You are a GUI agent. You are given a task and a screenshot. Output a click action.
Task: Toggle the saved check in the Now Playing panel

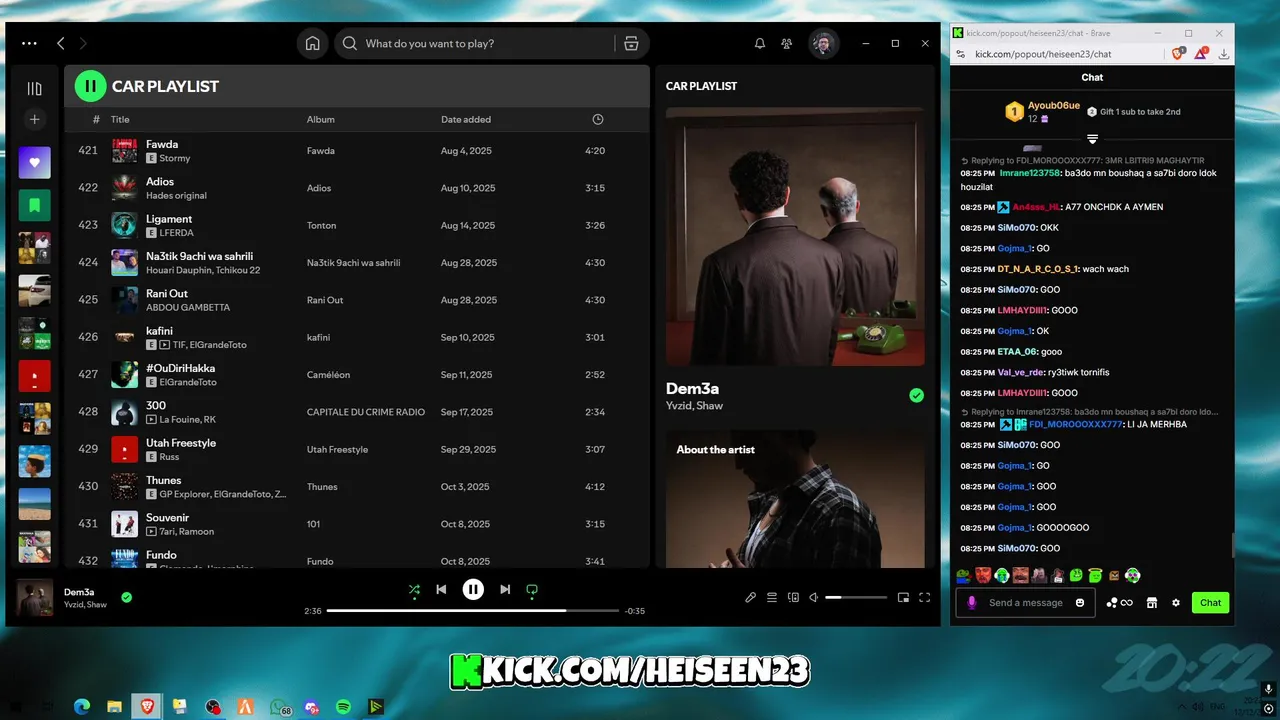916,395
